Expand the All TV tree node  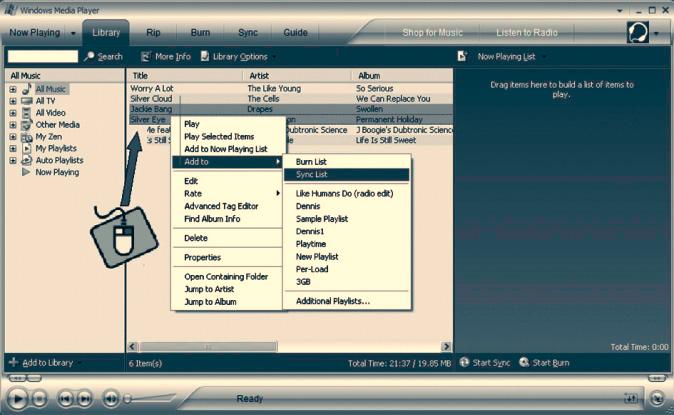[13, 101]
